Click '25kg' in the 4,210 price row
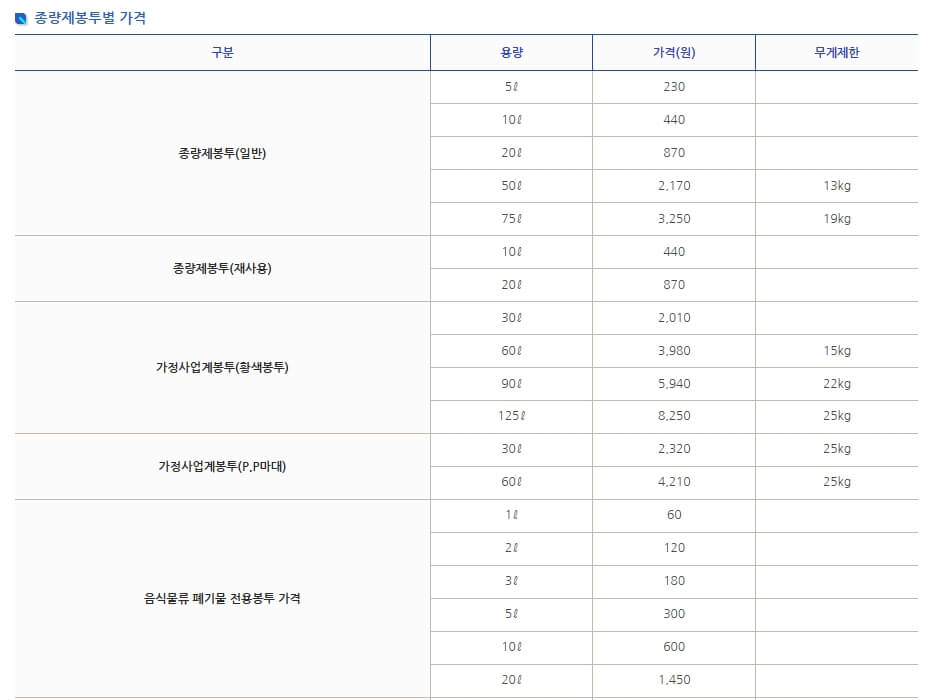 coord(837,481)
